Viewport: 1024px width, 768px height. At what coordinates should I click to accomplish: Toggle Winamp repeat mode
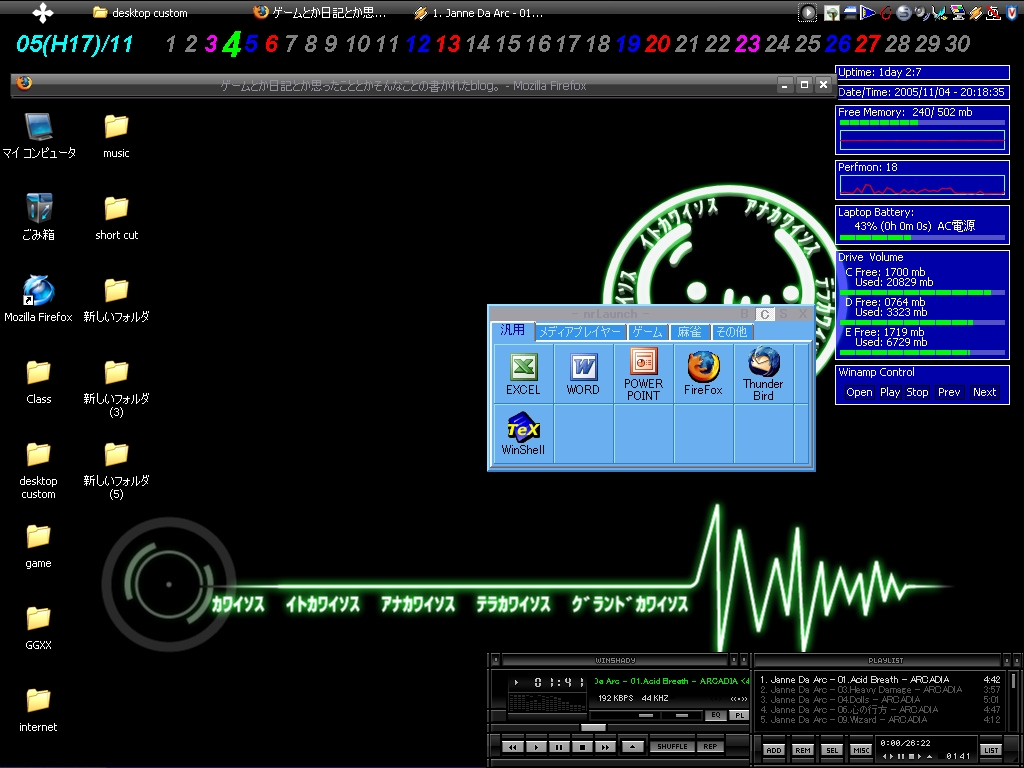tap(710, 746)
